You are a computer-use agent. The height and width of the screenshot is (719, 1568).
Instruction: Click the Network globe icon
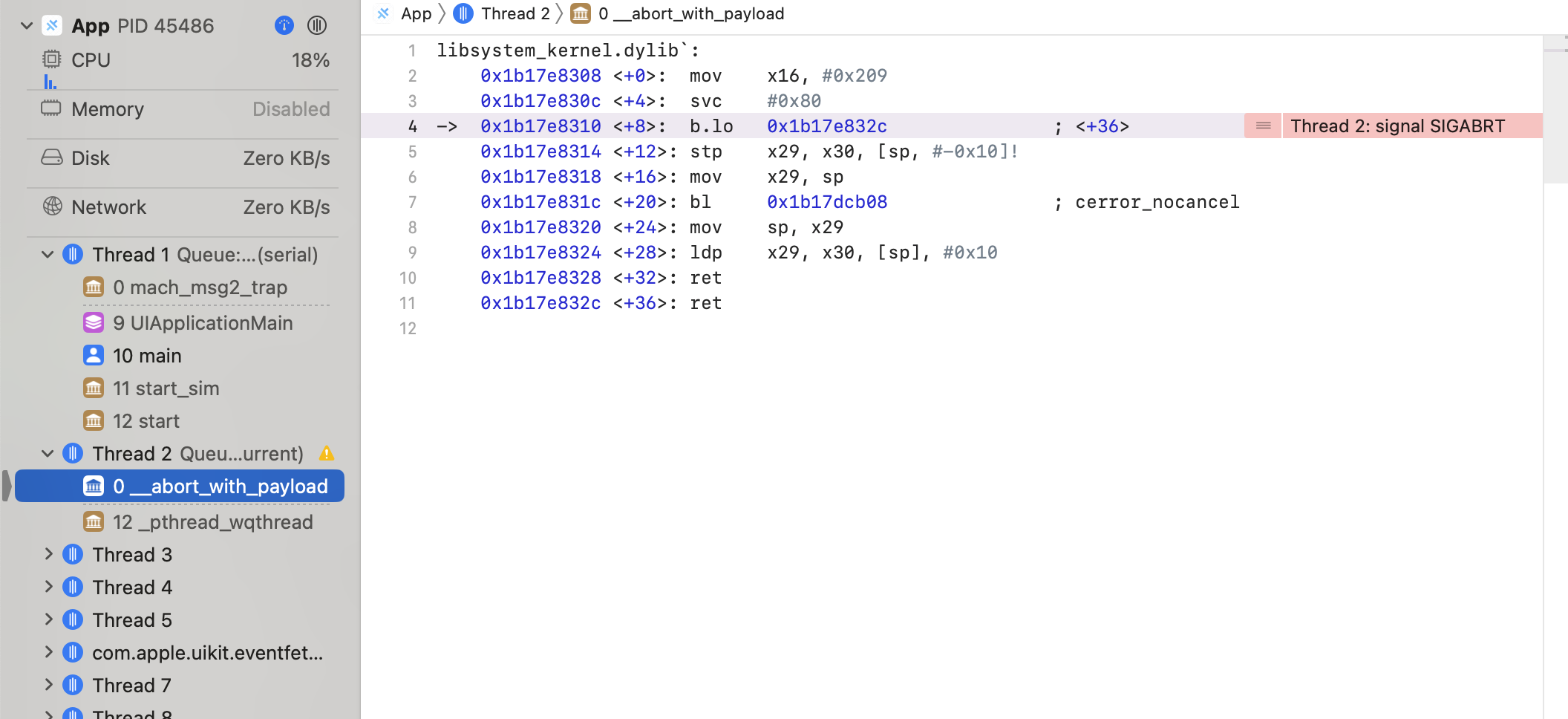pos(52,206)
